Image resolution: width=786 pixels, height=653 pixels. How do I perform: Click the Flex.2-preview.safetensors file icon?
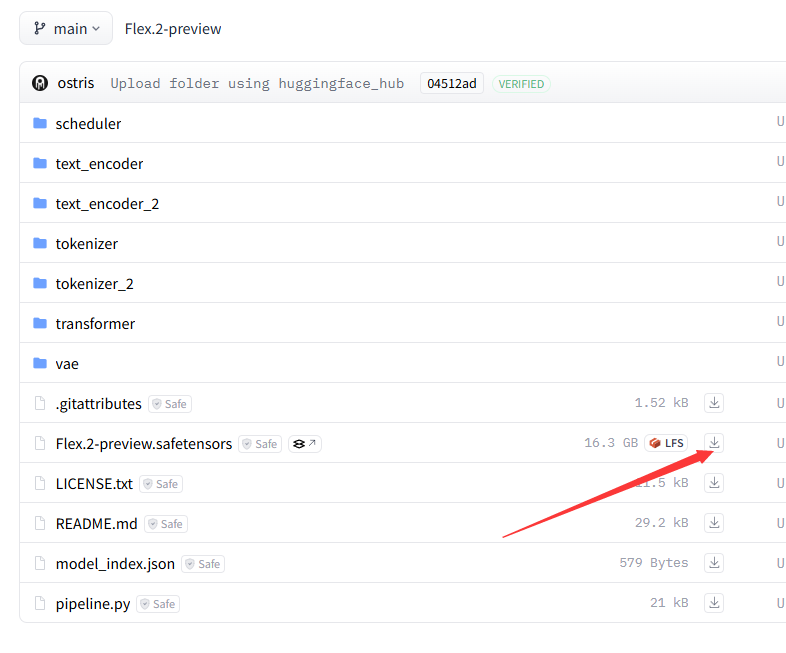pos(40,443)
